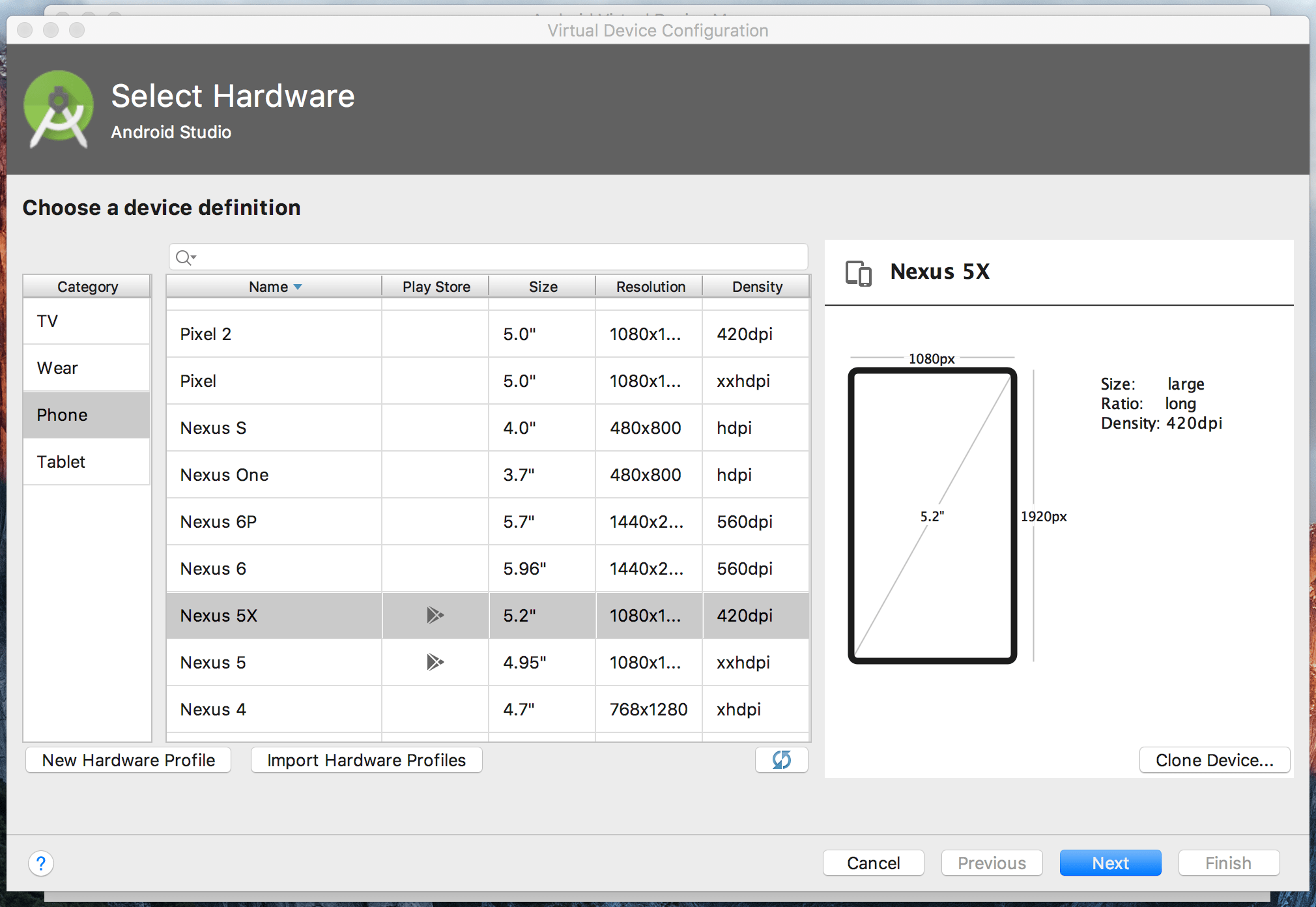Screen dimensions: 1316x907
Task: Click New Hardware Profile button
Action: 128,760
